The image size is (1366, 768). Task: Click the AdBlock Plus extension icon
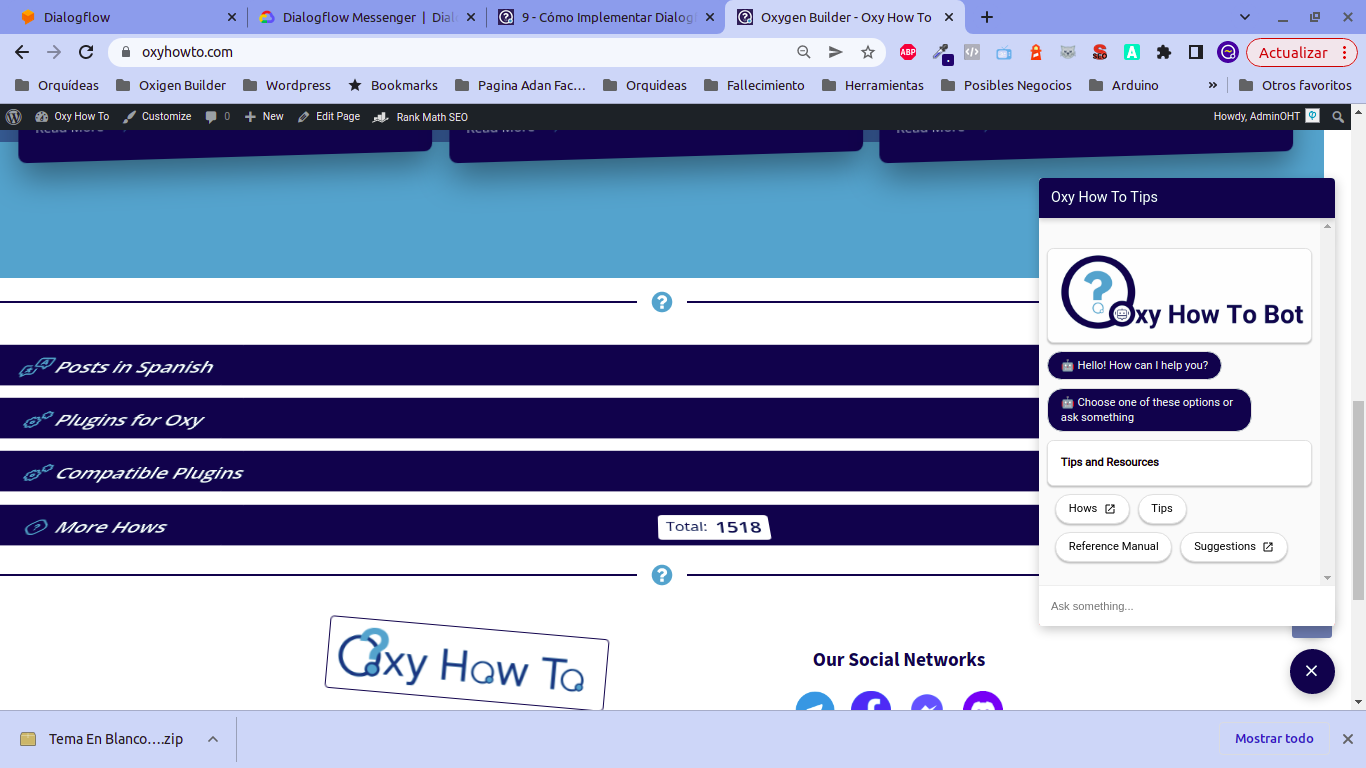[907, 52]
